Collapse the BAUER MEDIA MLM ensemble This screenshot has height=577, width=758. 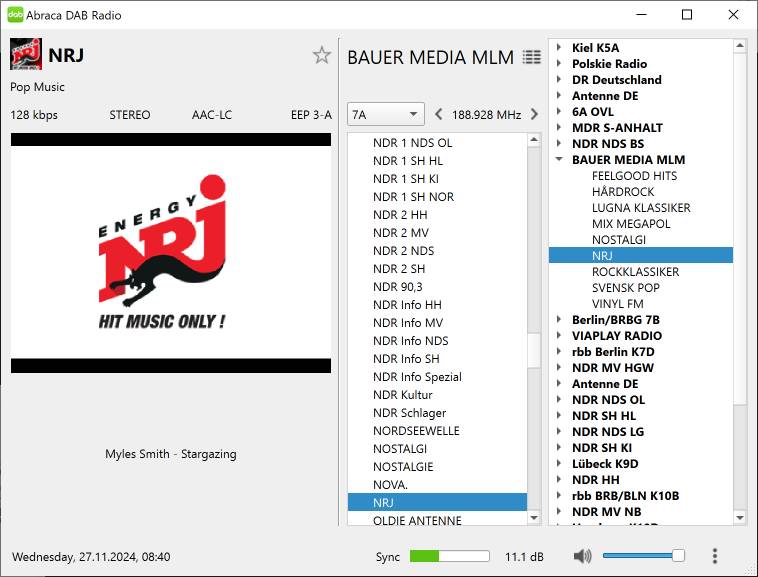(558, 160)
